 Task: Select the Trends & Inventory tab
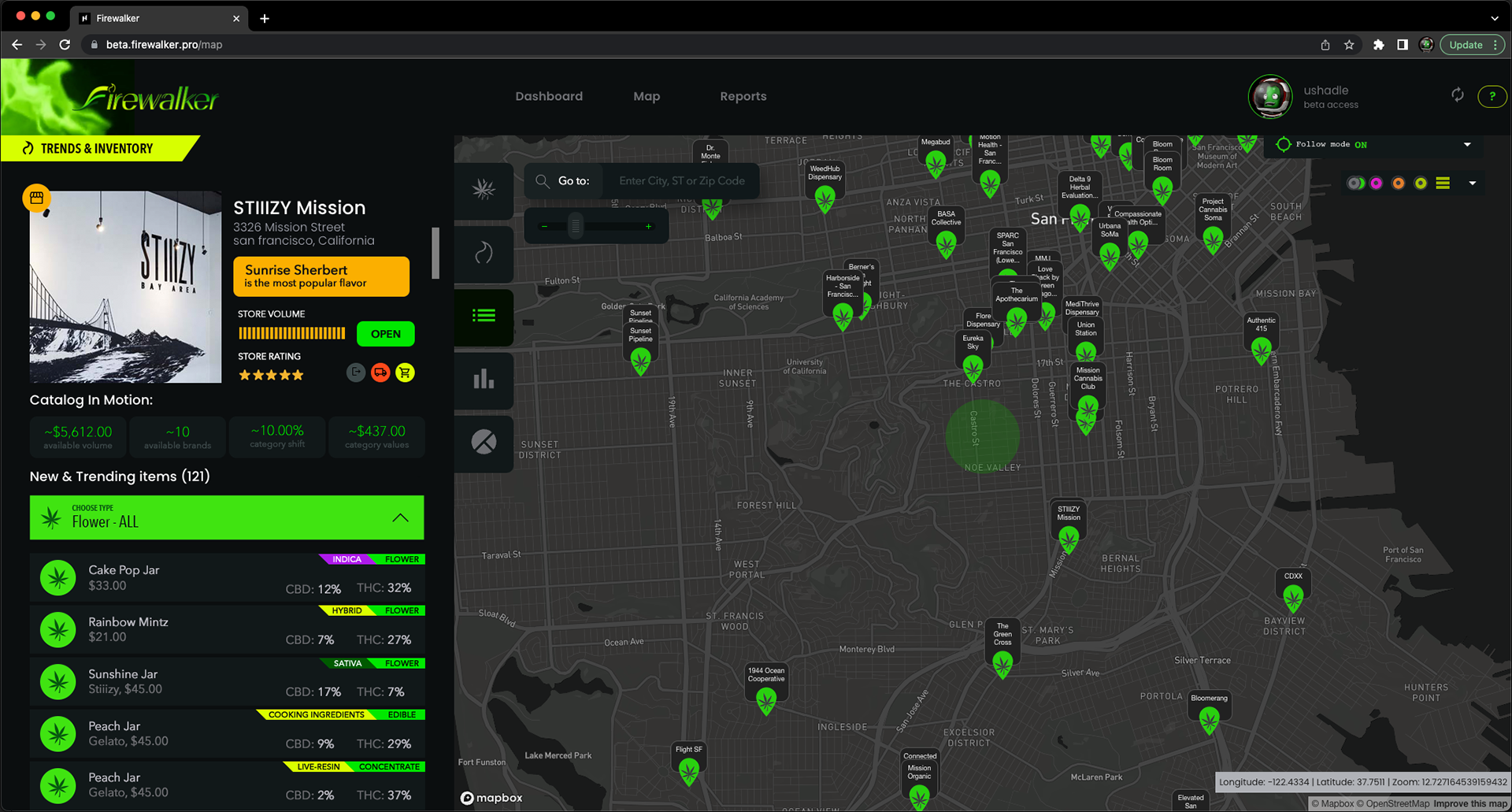(x=99, y=148)
